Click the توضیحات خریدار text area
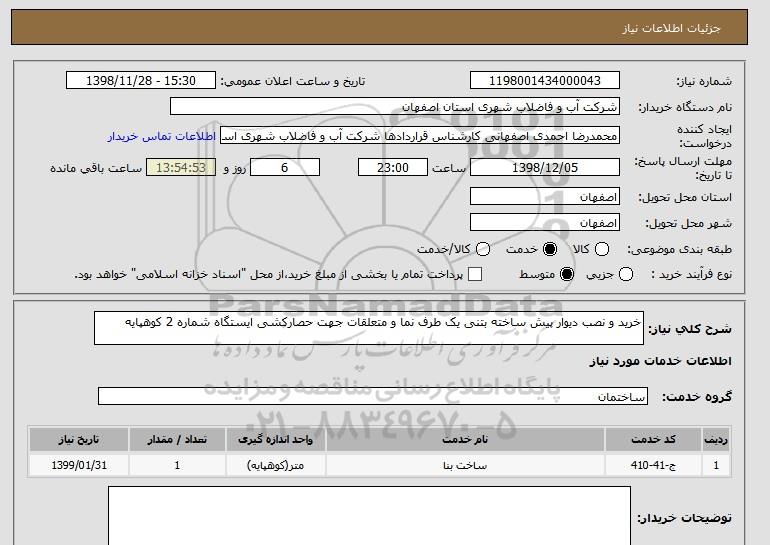 pos(369,516)
